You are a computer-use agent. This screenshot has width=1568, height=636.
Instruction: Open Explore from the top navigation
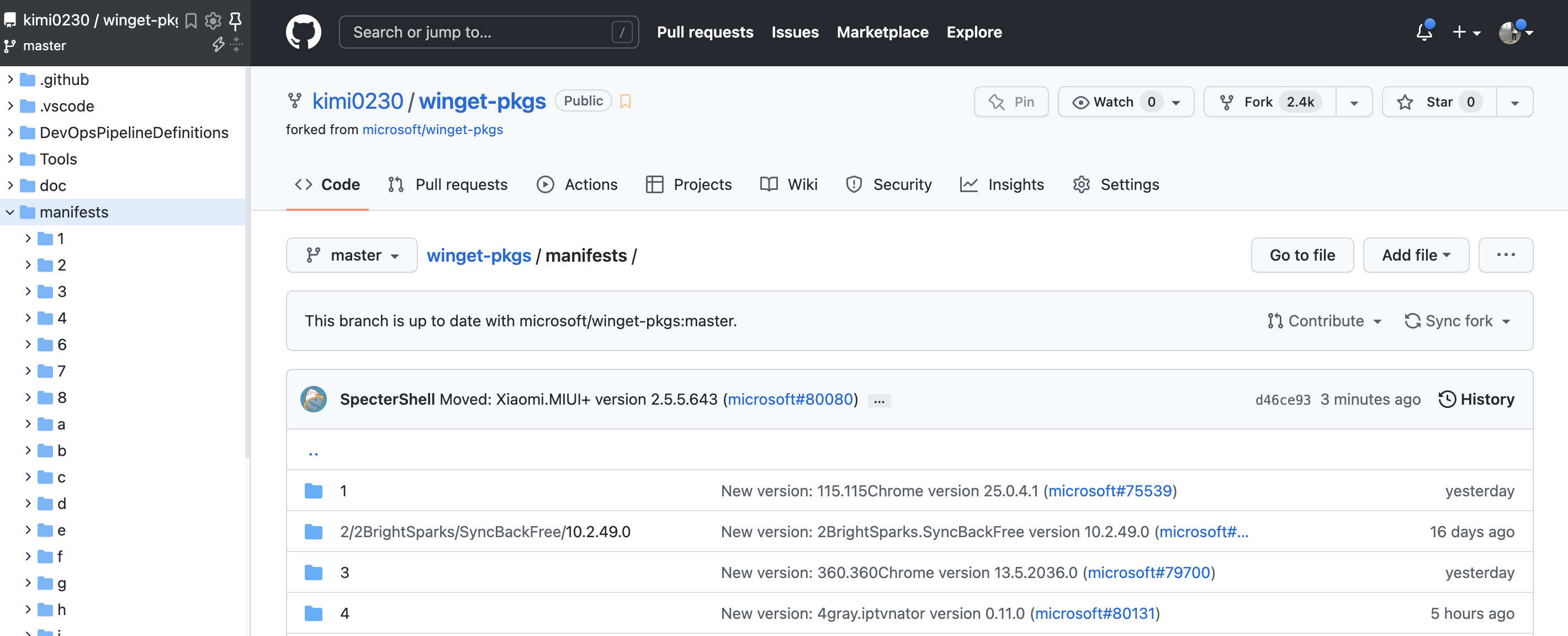tap(974, 32)
